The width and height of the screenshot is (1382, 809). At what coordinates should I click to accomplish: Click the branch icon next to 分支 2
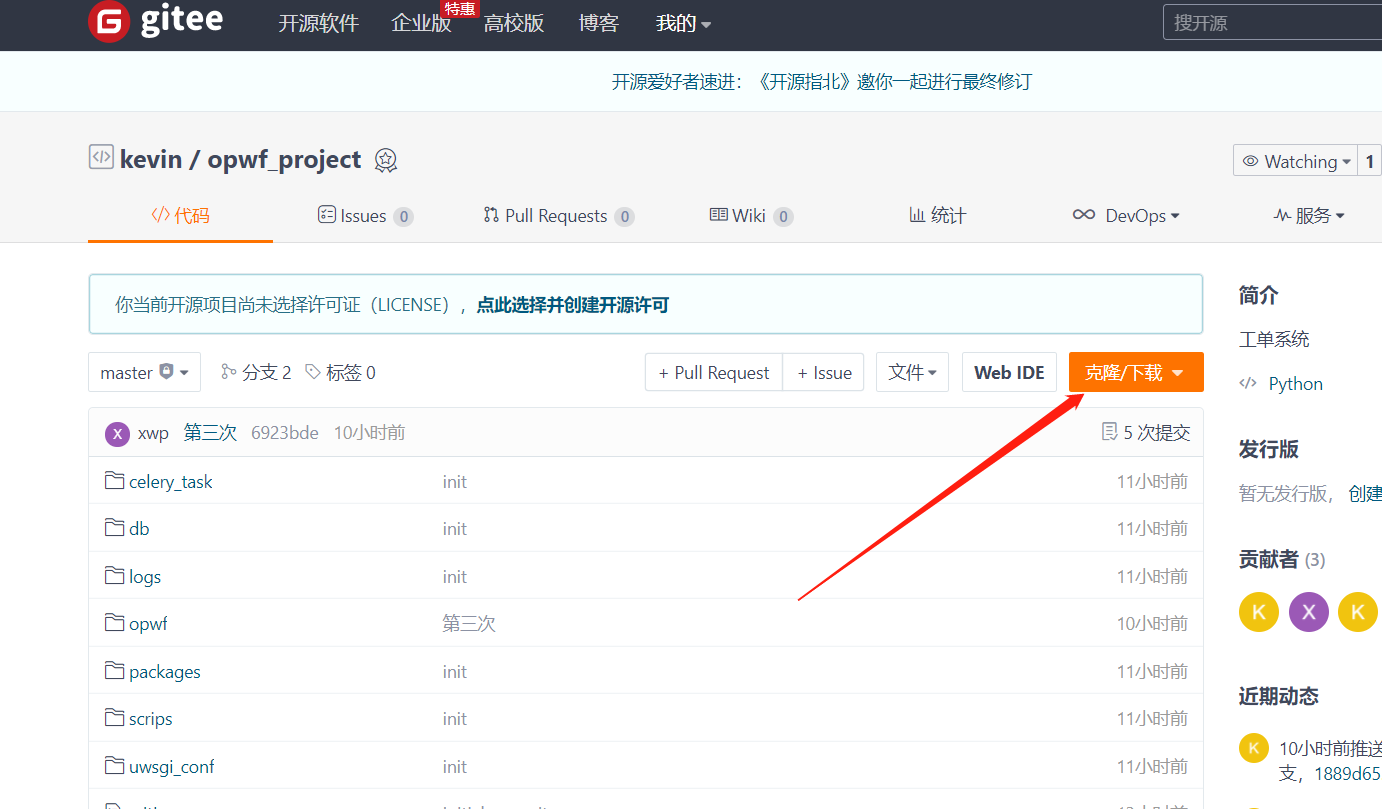click(229, 372)
